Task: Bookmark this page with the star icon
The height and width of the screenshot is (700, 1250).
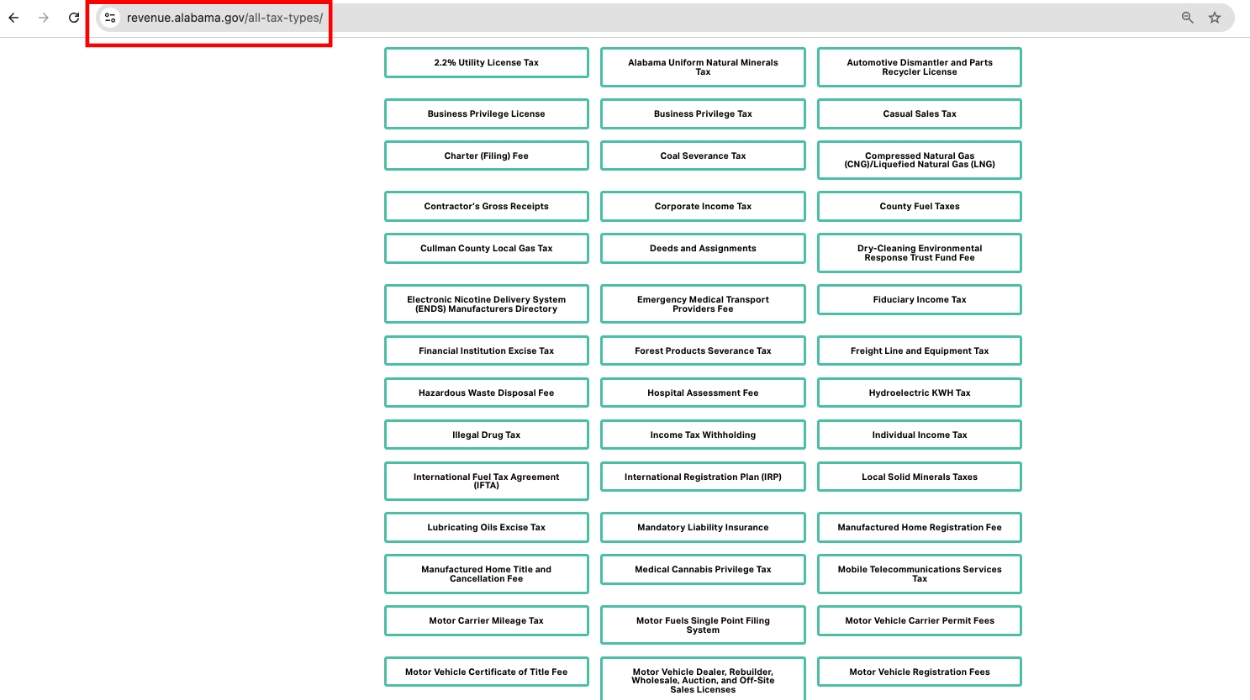Action: click(1214, 18)
